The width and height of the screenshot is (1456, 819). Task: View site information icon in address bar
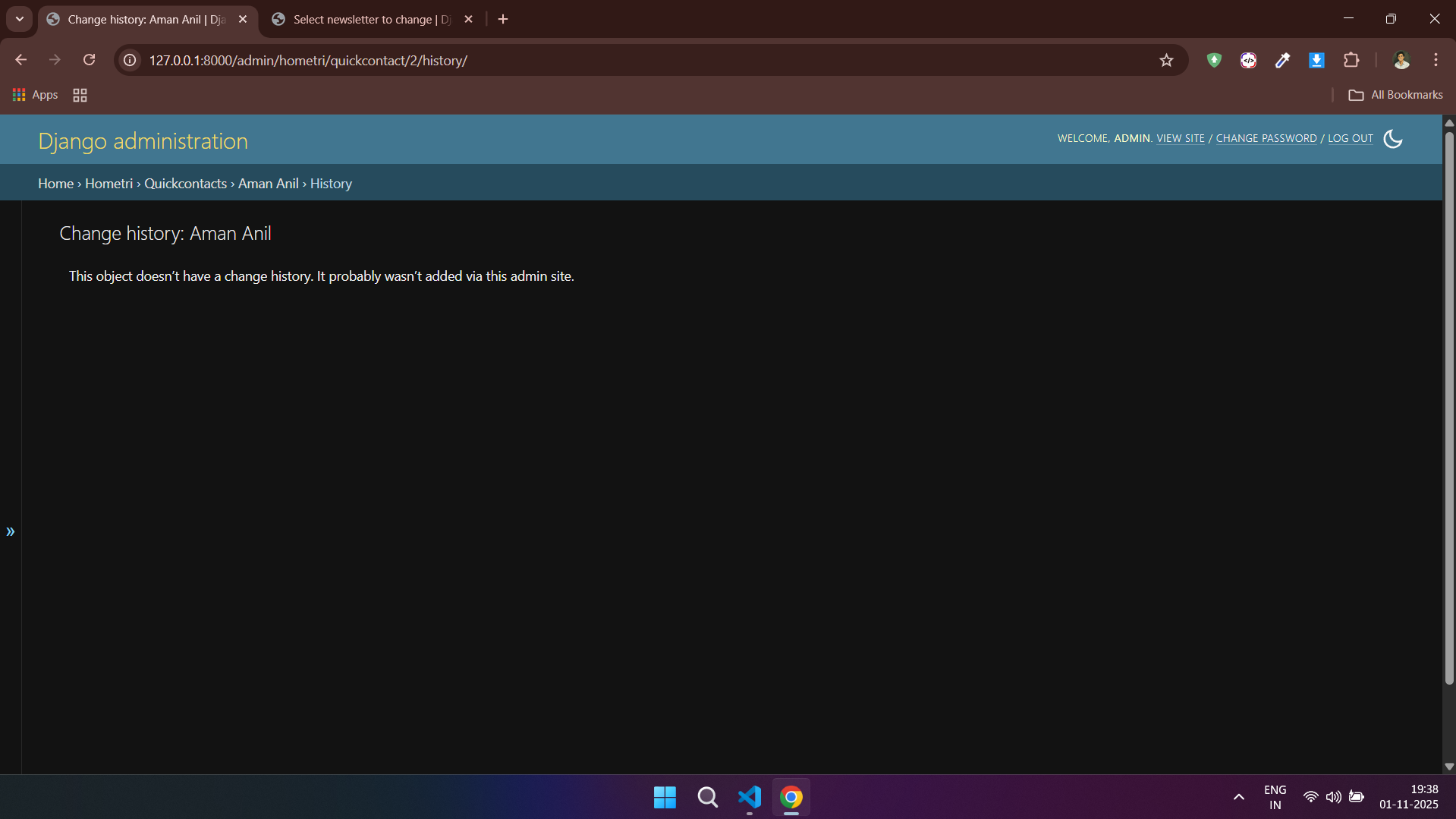point(131,60)
